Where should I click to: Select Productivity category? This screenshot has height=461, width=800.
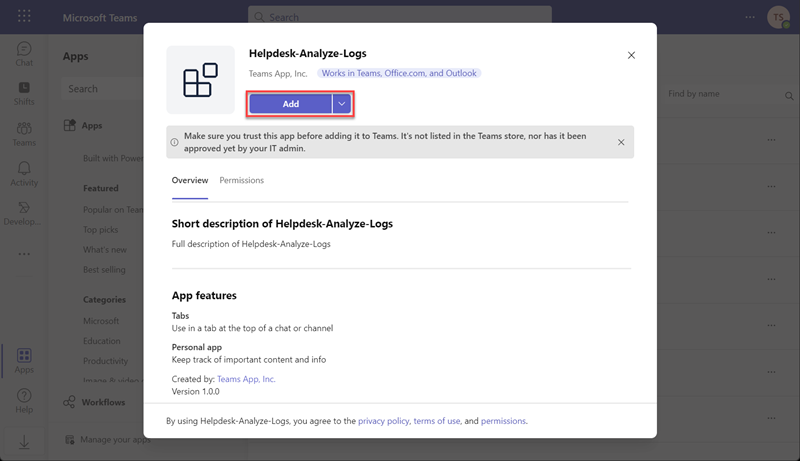(x=105, y=361)
